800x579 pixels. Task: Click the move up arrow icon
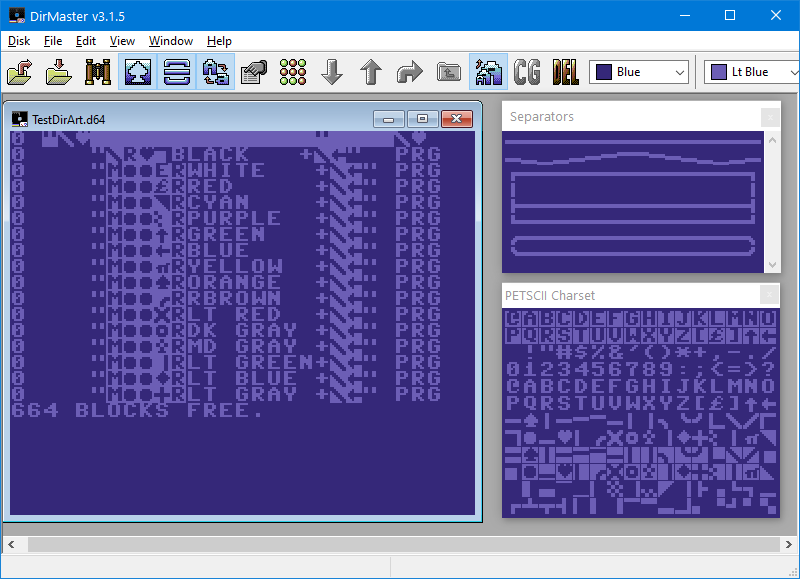pyautogui.click(x=371, y=72)
